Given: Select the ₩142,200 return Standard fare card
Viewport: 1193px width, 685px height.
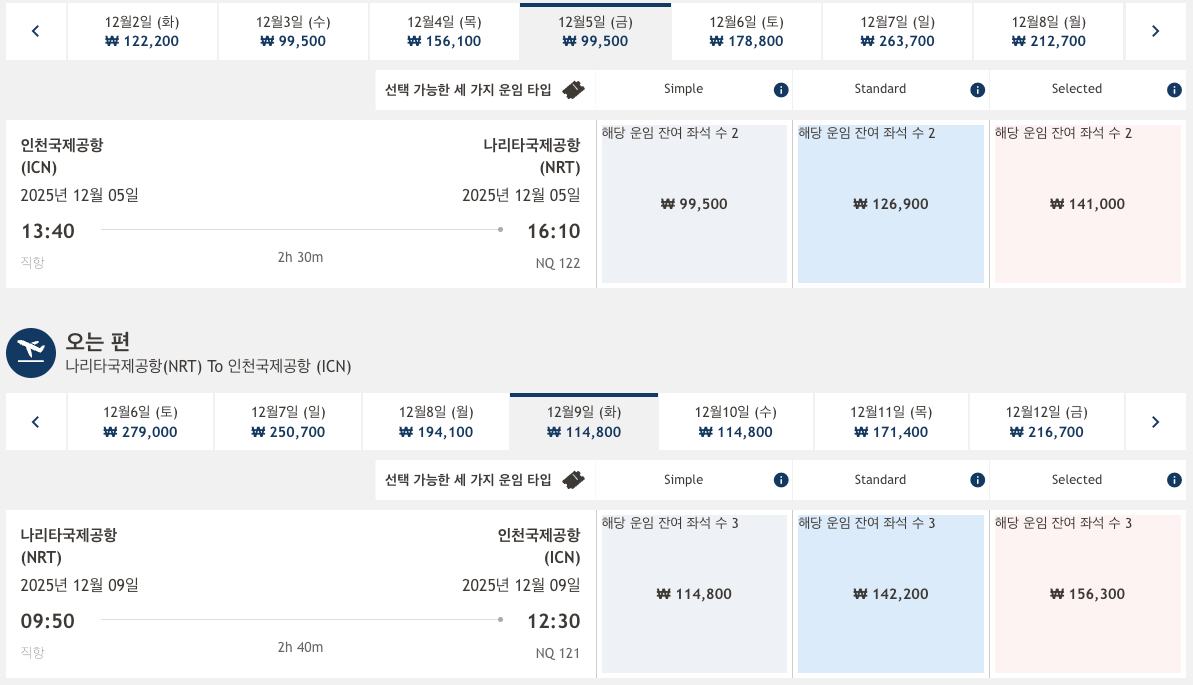Looking at the screenshot, I should (890, 594).
